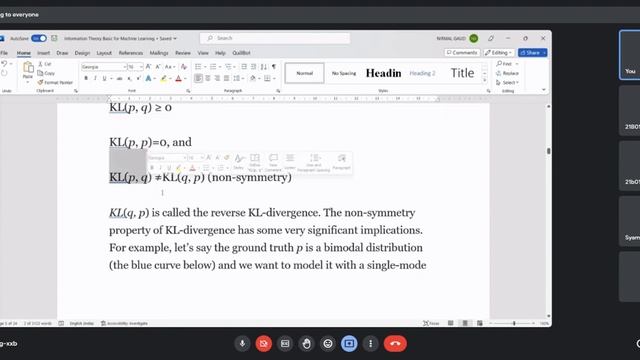This screenshot has width=640, height=360.
Task: Toggle Italic formatting
Action: (95, 78)
